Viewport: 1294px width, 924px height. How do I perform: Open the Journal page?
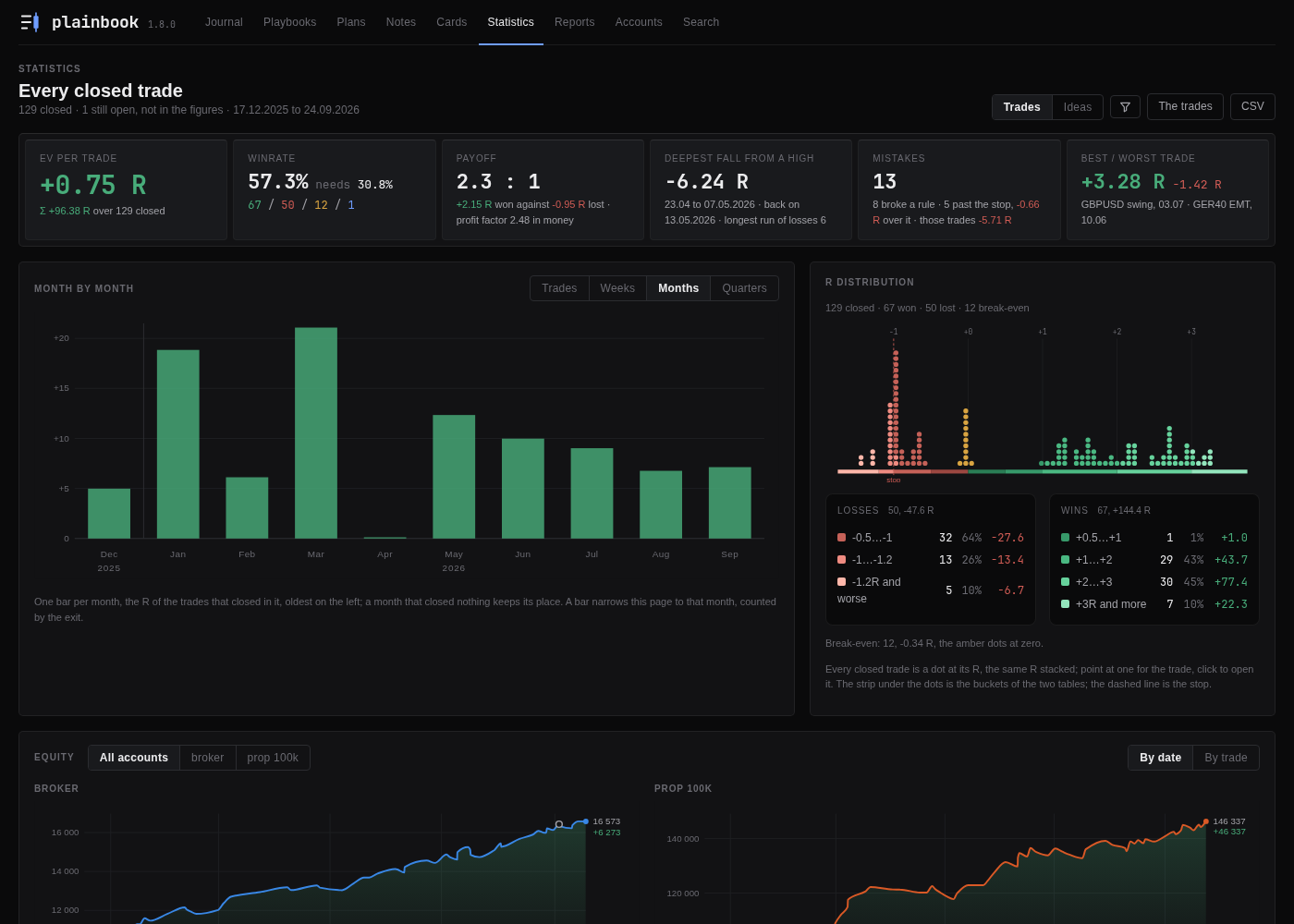[x=224, y=22]
